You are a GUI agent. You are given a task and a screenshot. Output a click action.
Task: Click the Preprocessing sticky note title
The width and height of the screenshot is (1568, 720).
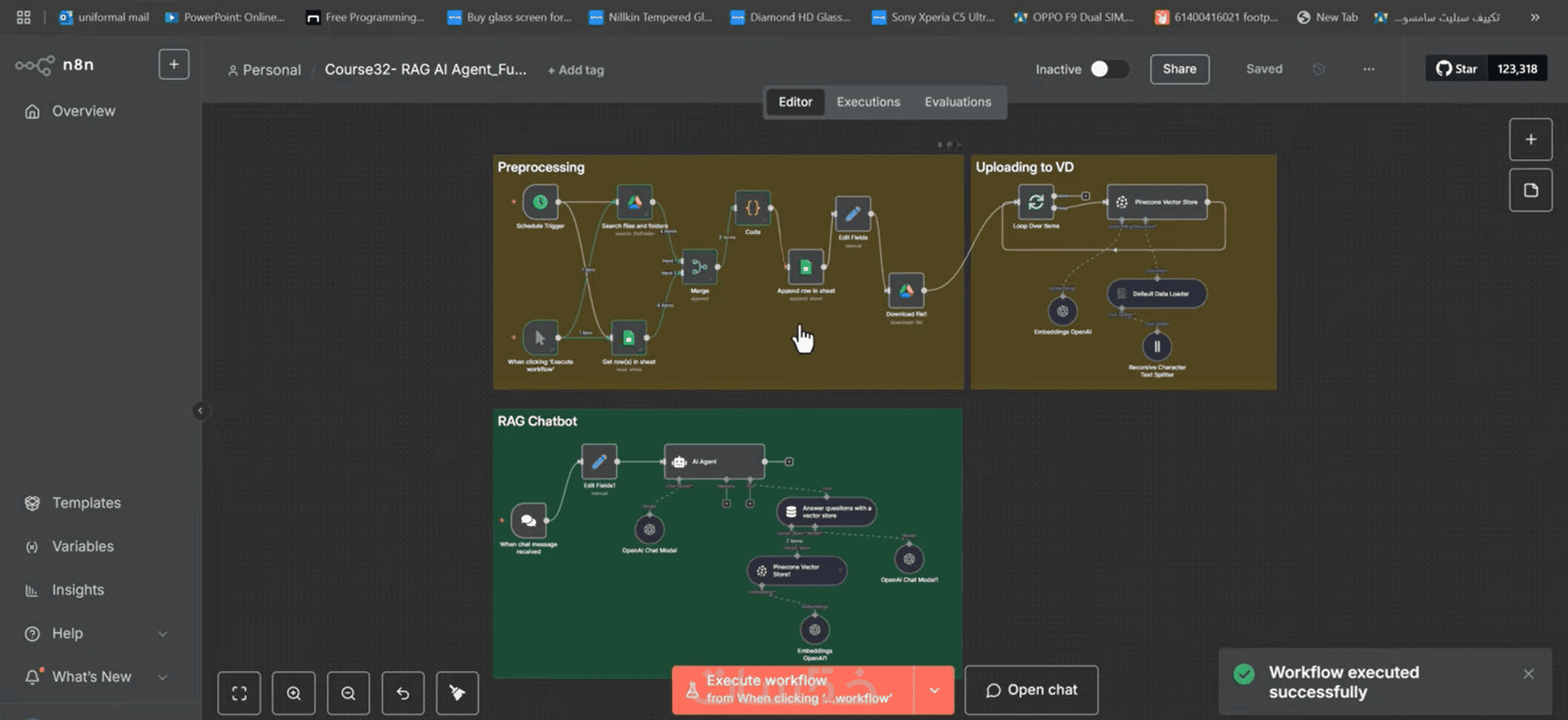[541, 167]
